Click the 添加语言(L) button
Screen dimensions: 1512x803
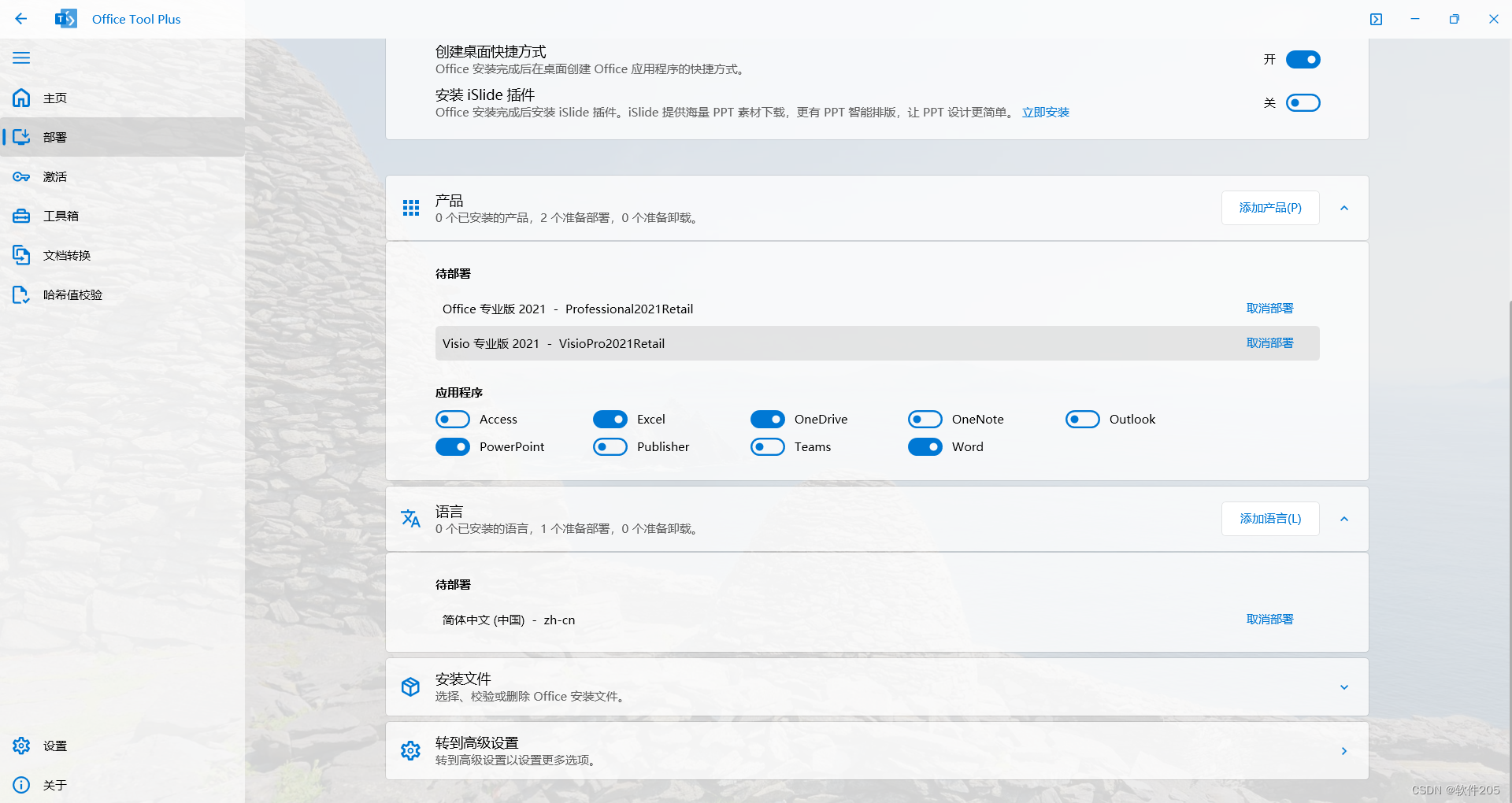(1270, 519)
